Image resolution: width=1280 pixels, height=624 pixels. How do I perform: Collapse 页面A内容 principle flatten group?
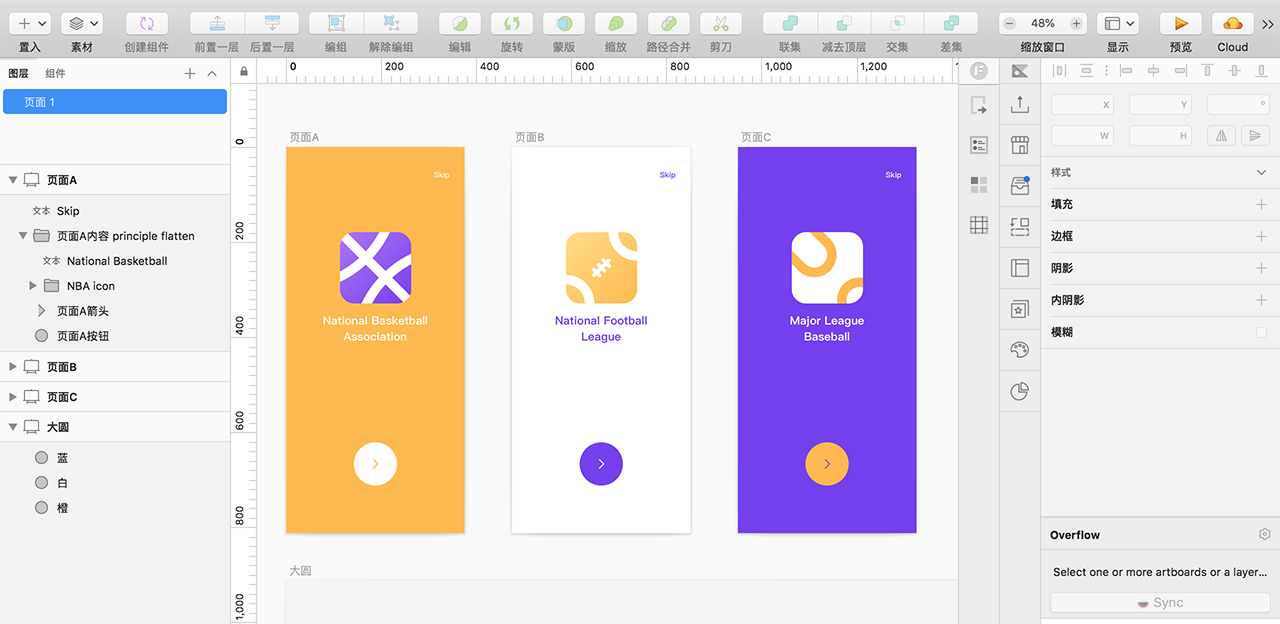tap(23, 236)
